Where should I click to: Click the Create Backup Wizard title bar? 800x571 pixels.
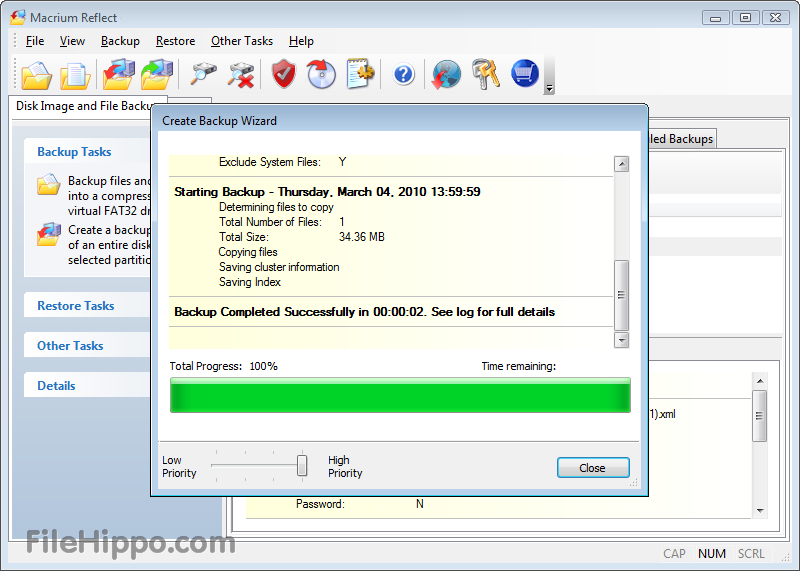click(x=399, y=121)
